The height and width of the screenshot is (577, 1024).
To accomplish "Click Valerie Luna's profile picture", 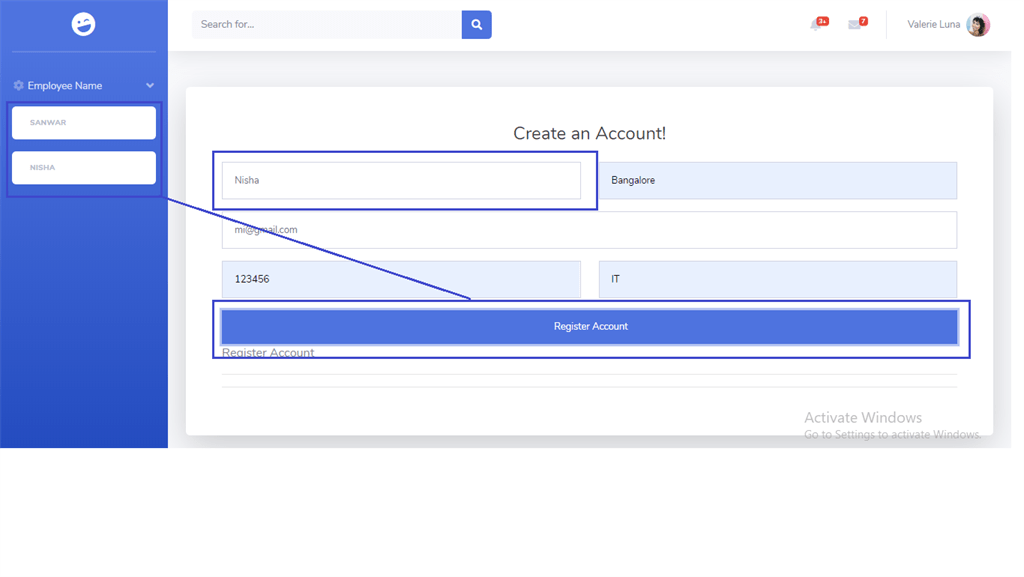I will [x=976, y=24].
